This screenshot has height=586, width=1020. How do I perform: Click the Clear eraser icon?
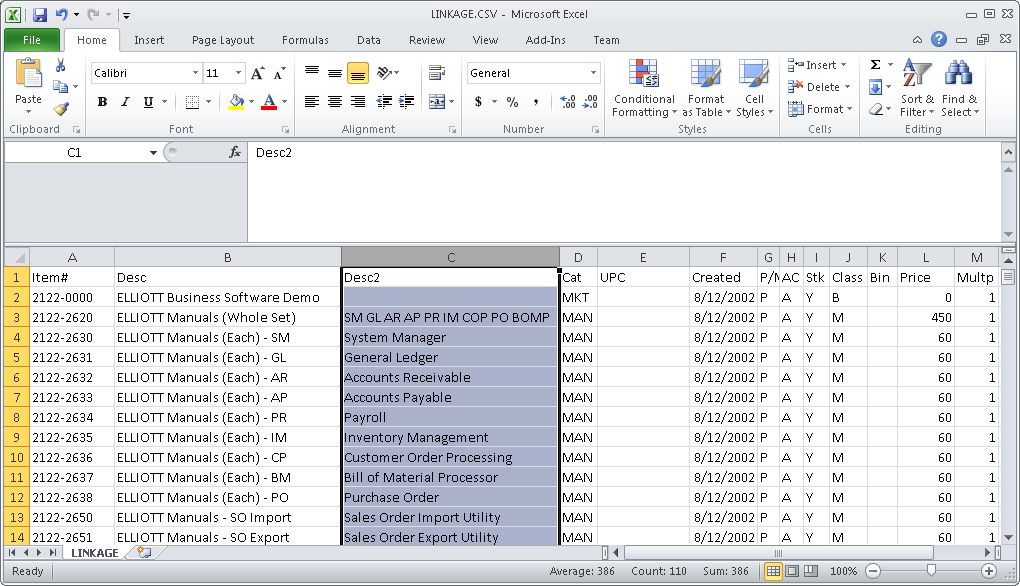pos(876,109)
